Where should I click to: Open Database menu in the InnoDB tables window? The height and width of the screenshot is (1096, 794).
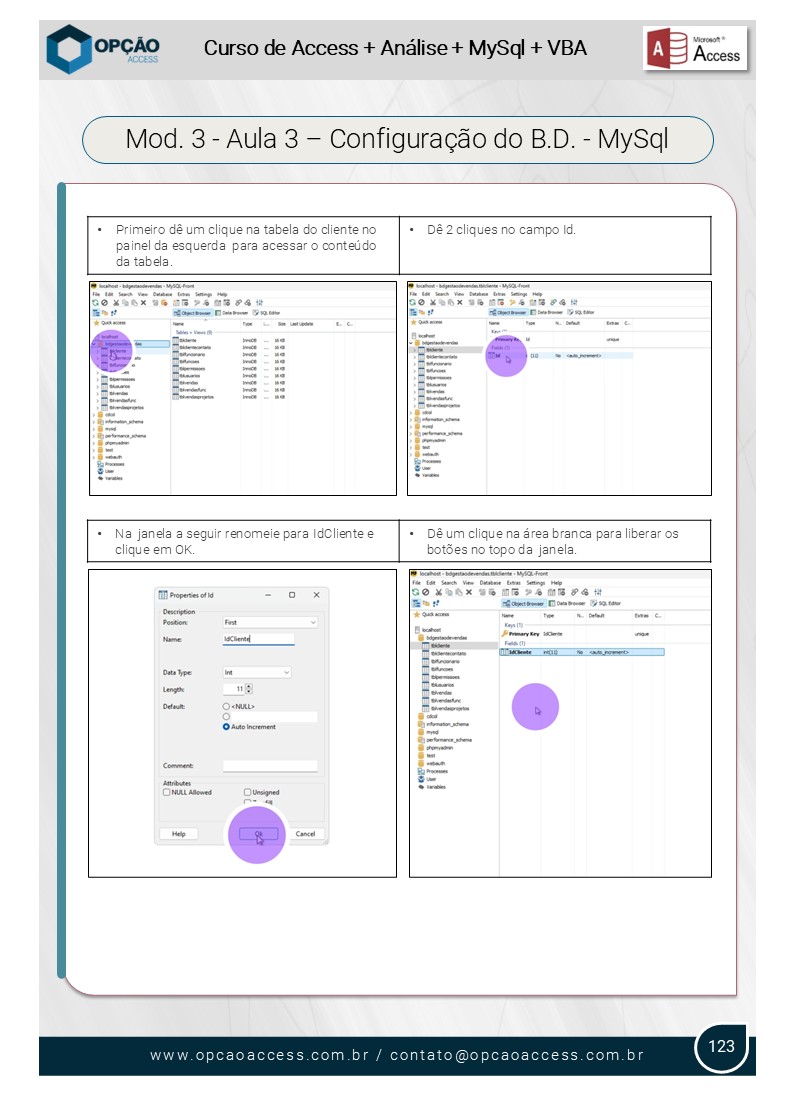pyautogui.click(x=163, y=294)
